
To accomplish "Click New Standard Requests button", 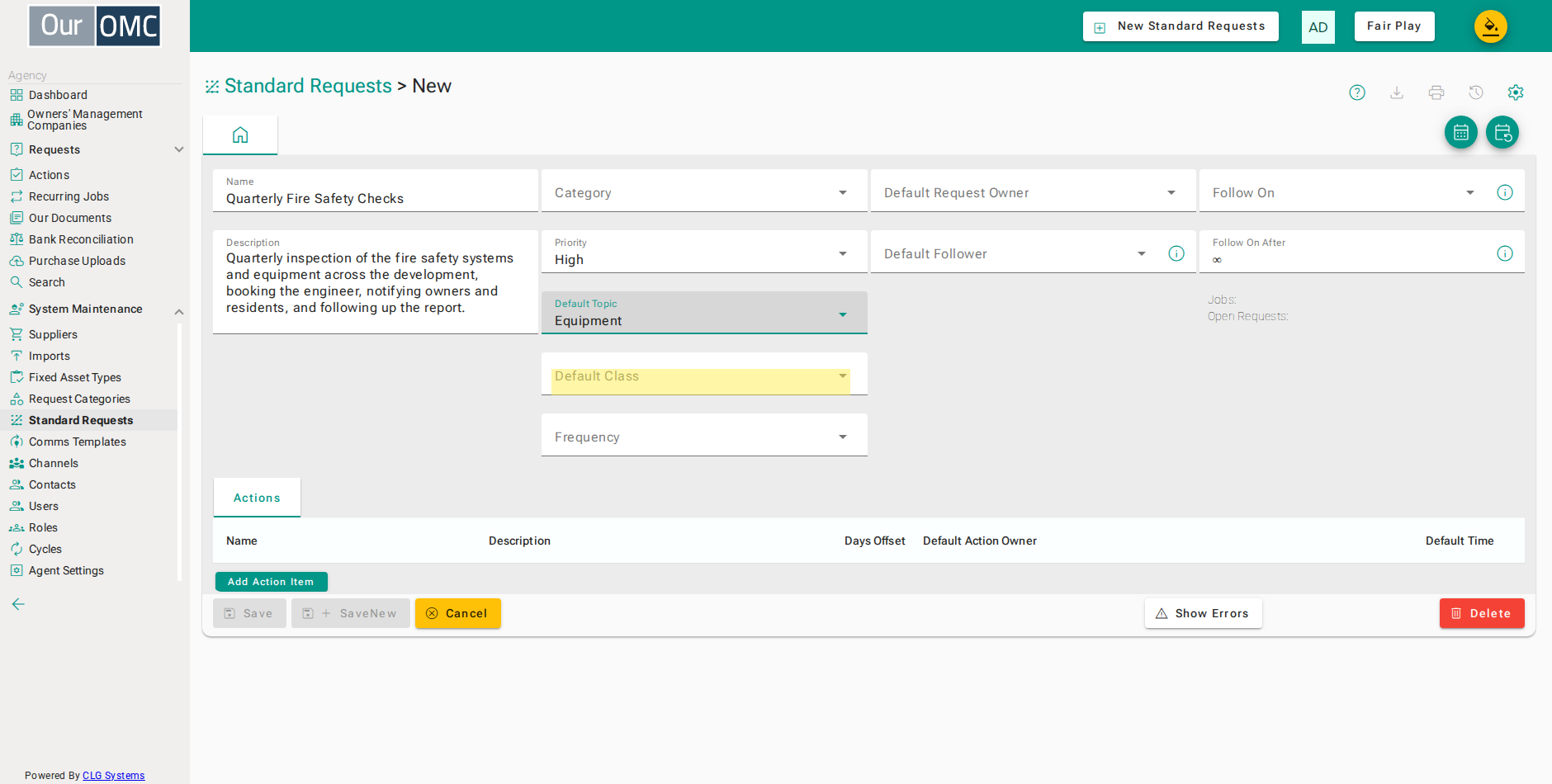I will pos(1181,26).
